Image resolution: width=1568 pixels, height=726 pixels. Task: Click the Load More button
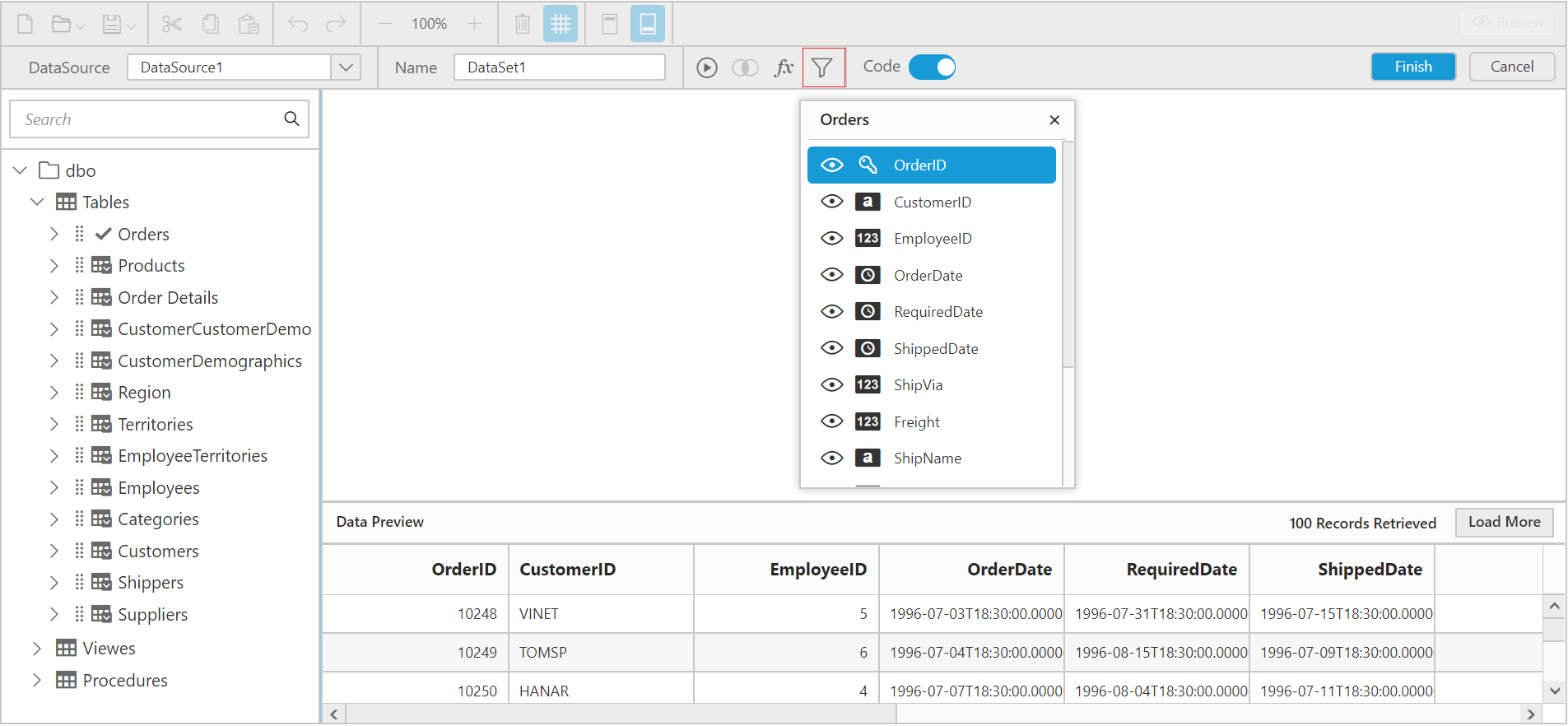pos(1504,522)
